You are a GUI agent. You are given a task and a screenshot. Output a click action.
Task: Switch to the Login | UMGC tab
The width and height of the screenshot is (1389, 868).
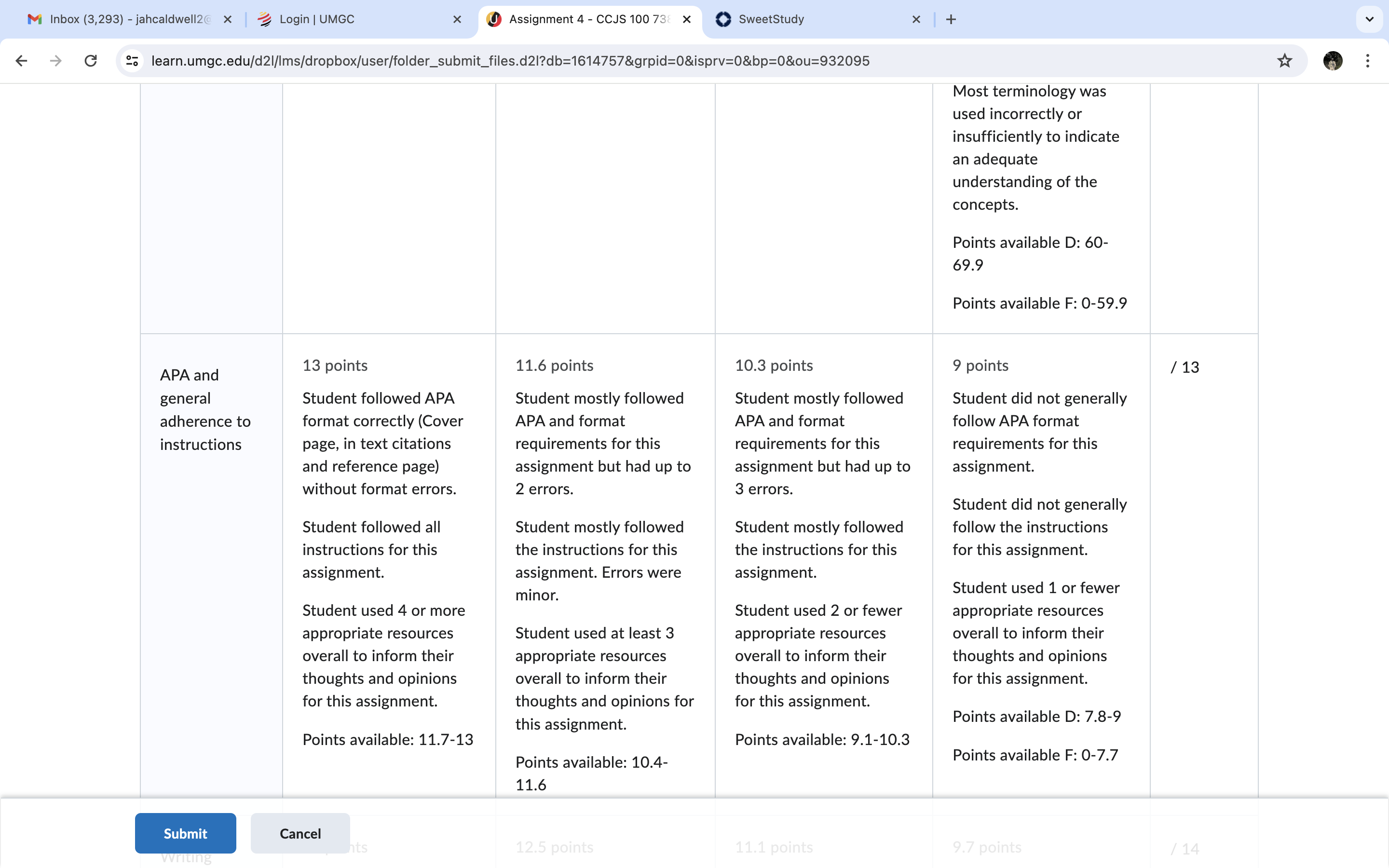pyautogui.click(x=359, y=19)
